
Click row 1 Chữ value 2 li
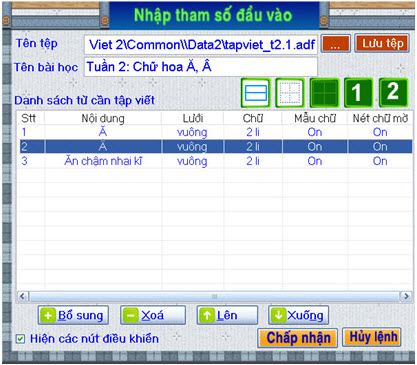[253, 132]
